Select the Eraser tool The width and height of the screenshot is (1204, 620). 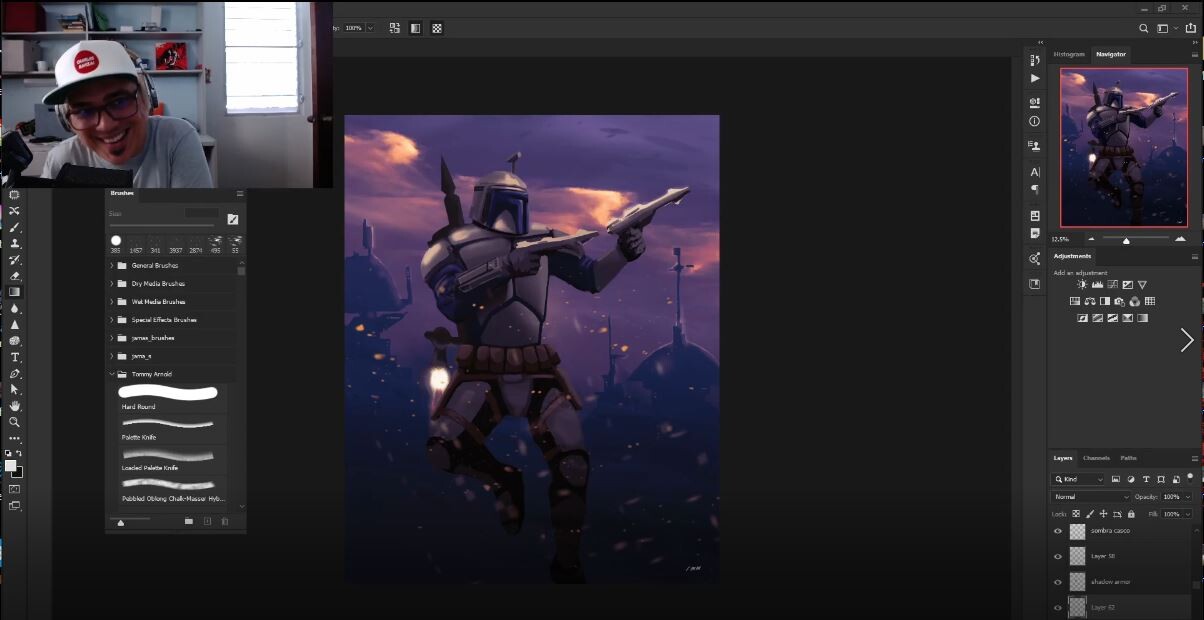[14, 276]
